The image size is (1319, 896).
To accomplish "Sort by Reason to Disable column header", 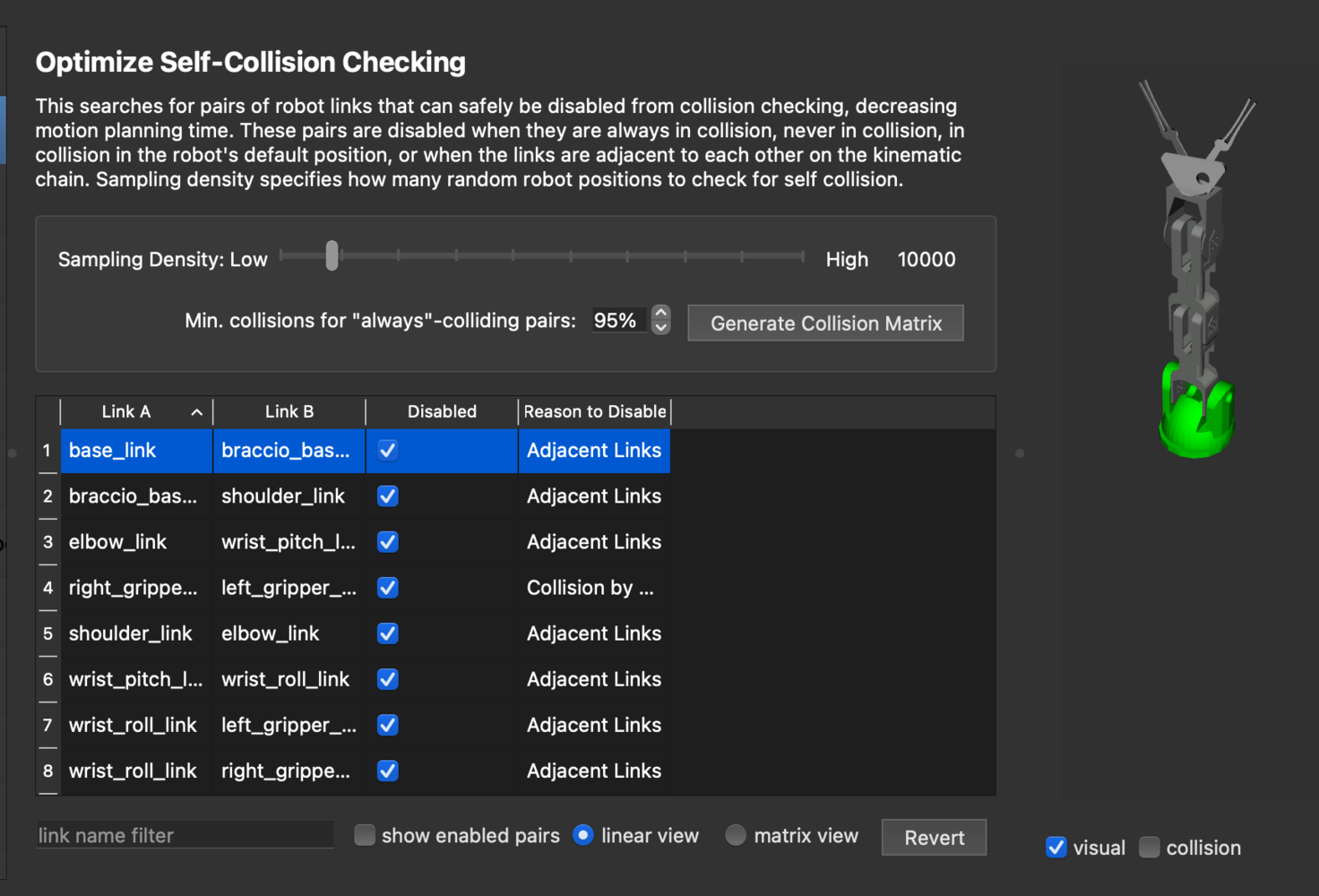I will tap(595, 411).
